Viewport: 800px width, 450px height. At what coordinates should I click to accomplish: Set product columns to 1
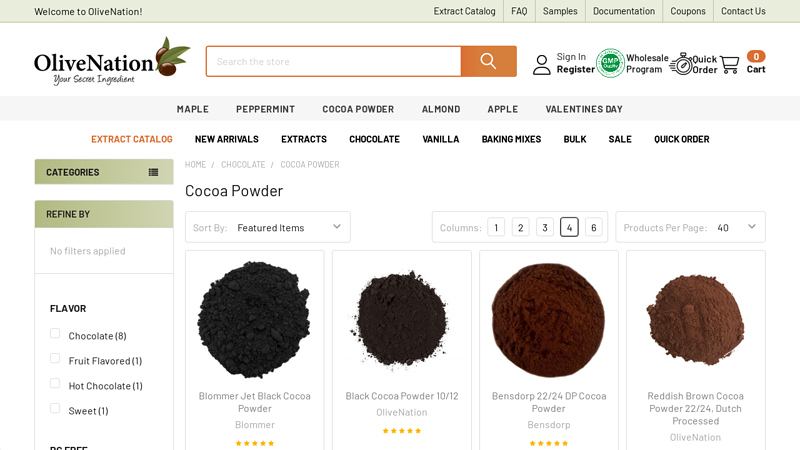496,227
